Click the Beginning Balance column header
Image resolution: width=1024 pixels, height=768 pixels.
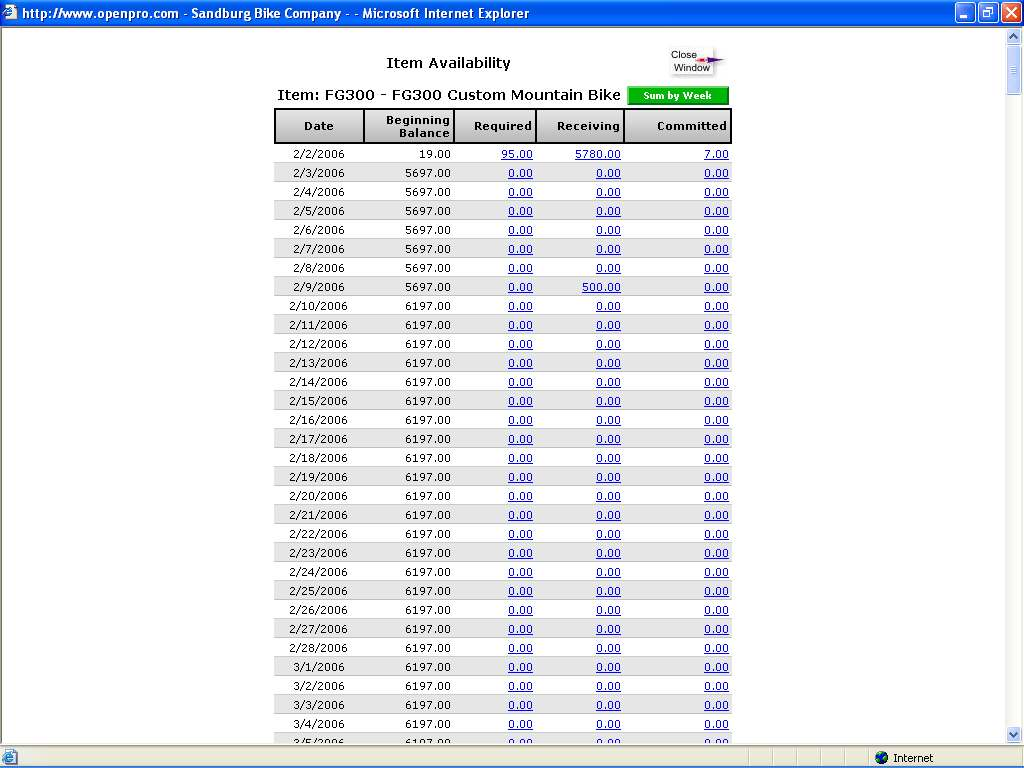tap(409, 126)
